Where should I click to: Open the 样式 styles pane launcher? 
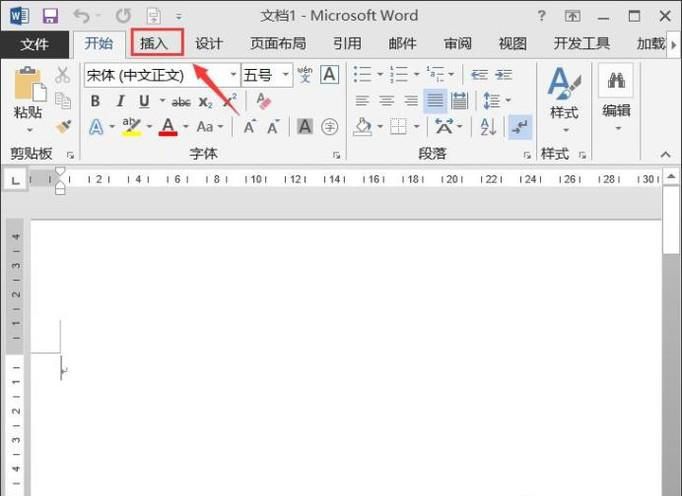[x=582, y=155]
